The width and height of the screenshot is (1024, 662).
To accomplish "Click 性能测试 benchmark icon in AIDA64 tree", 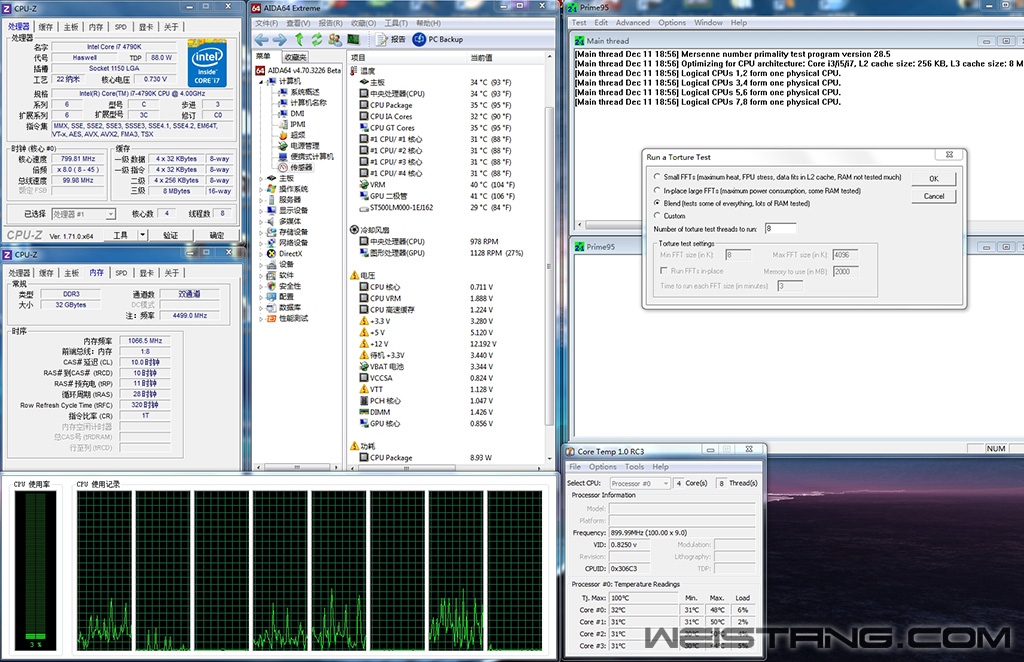I will coord(272,318).
